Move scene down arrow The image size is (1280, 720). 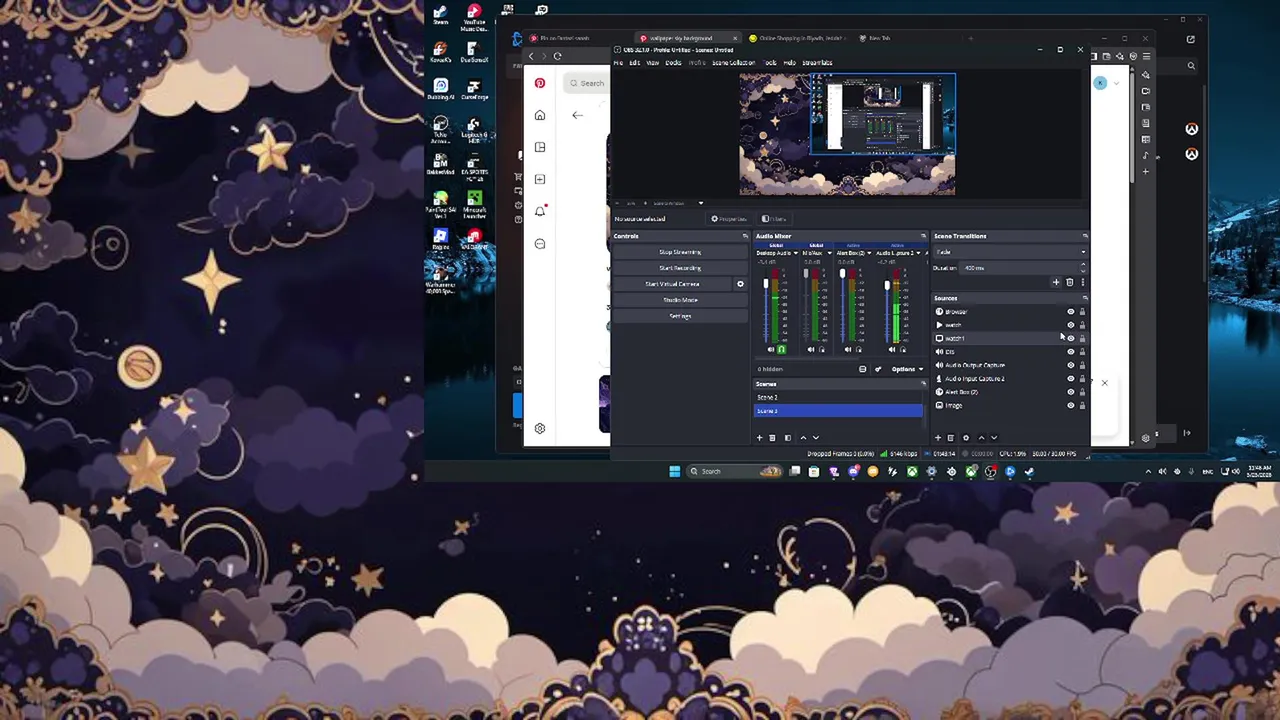[x=815, y=438]
